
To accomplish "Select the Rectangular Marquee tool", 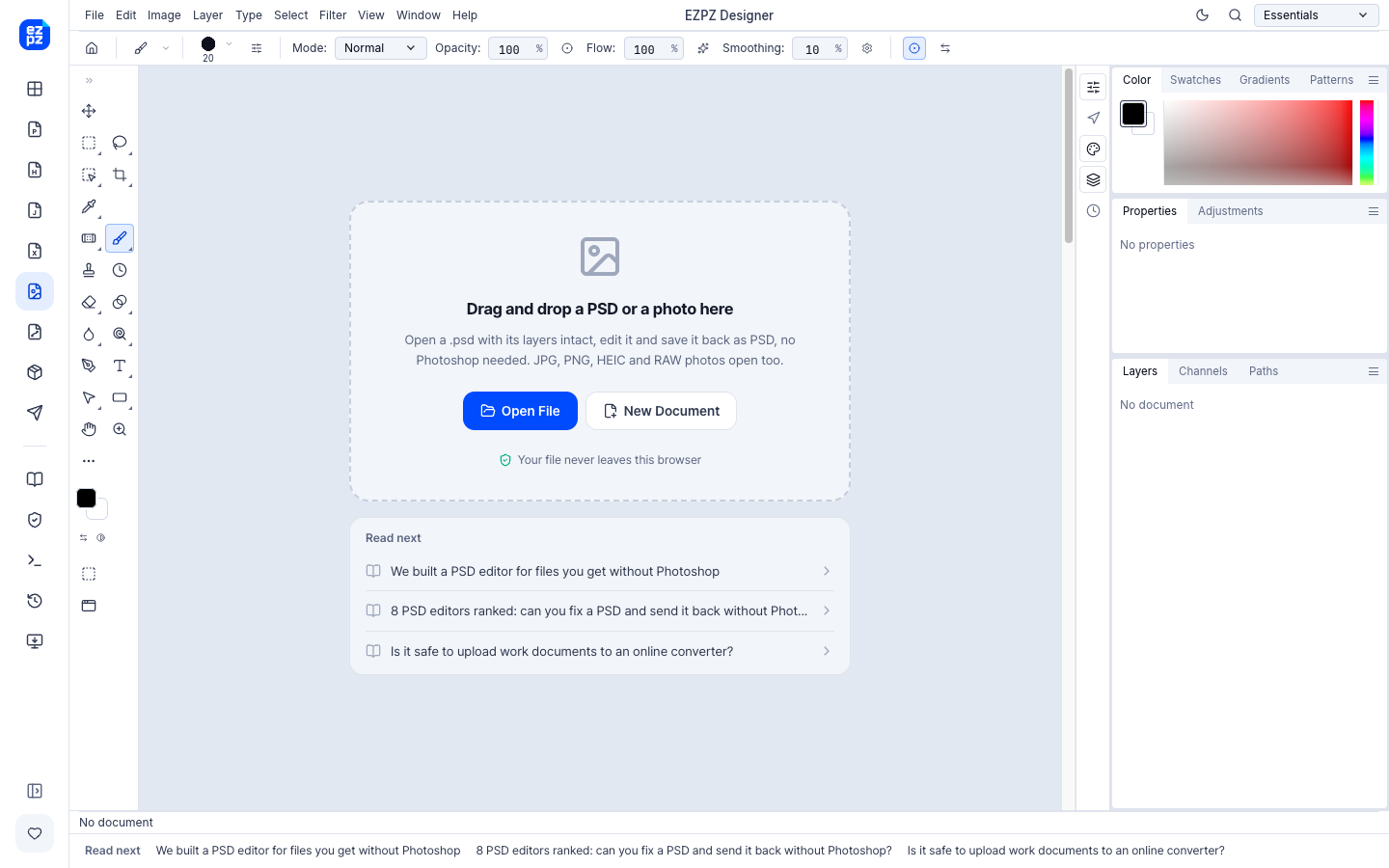I will (89, 143).
